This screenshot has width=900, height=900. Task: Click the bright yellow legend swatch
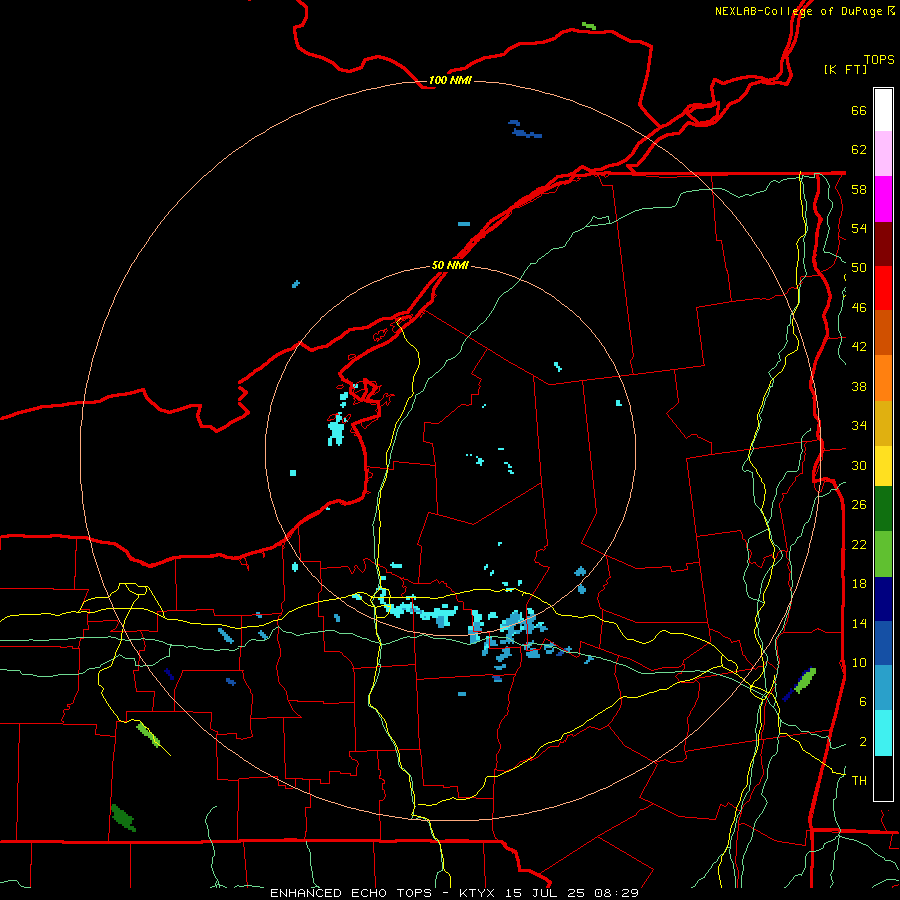(x=883, y=466)
